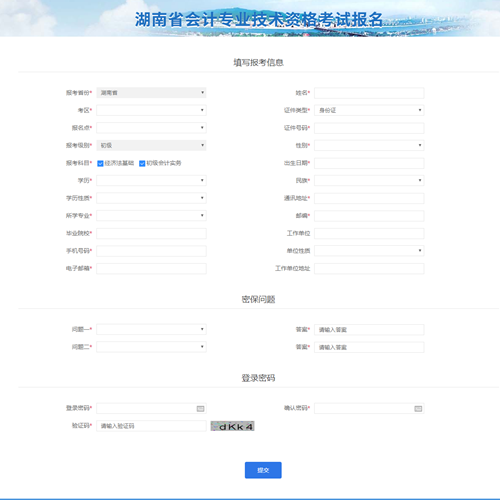Viewport: 500px width, 500px height.
Task: Focus the 手机号码 input field
Action: tap(151, 251)
